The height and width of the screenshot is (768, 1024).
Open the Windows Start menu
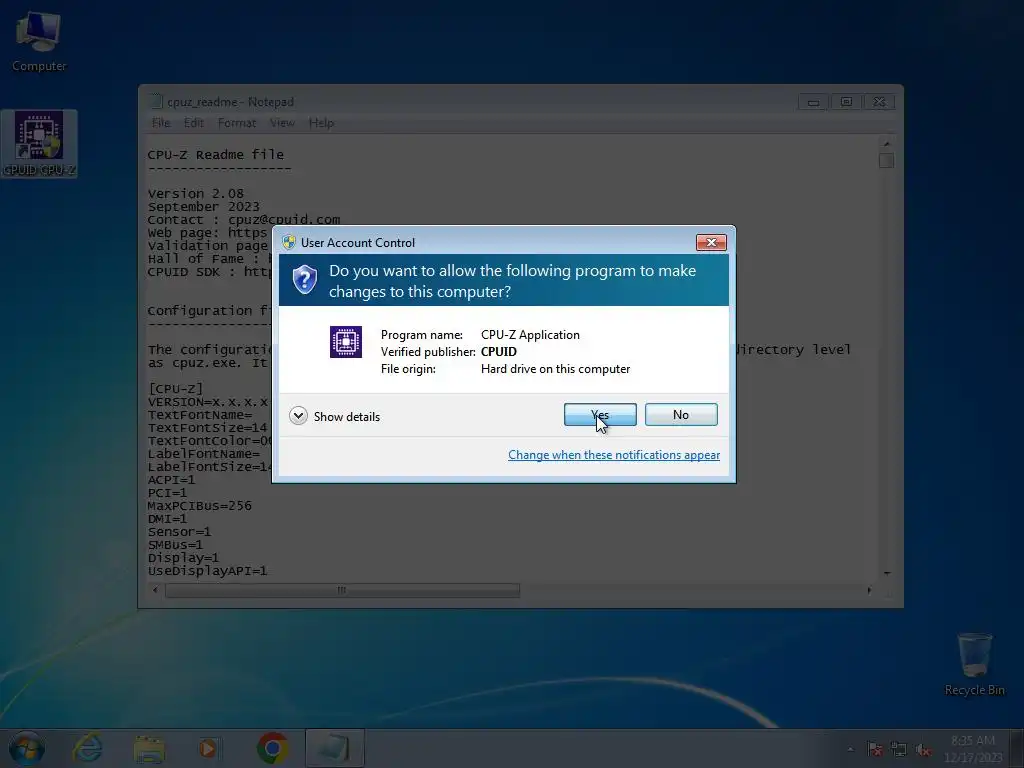click(x=26, y=748)
